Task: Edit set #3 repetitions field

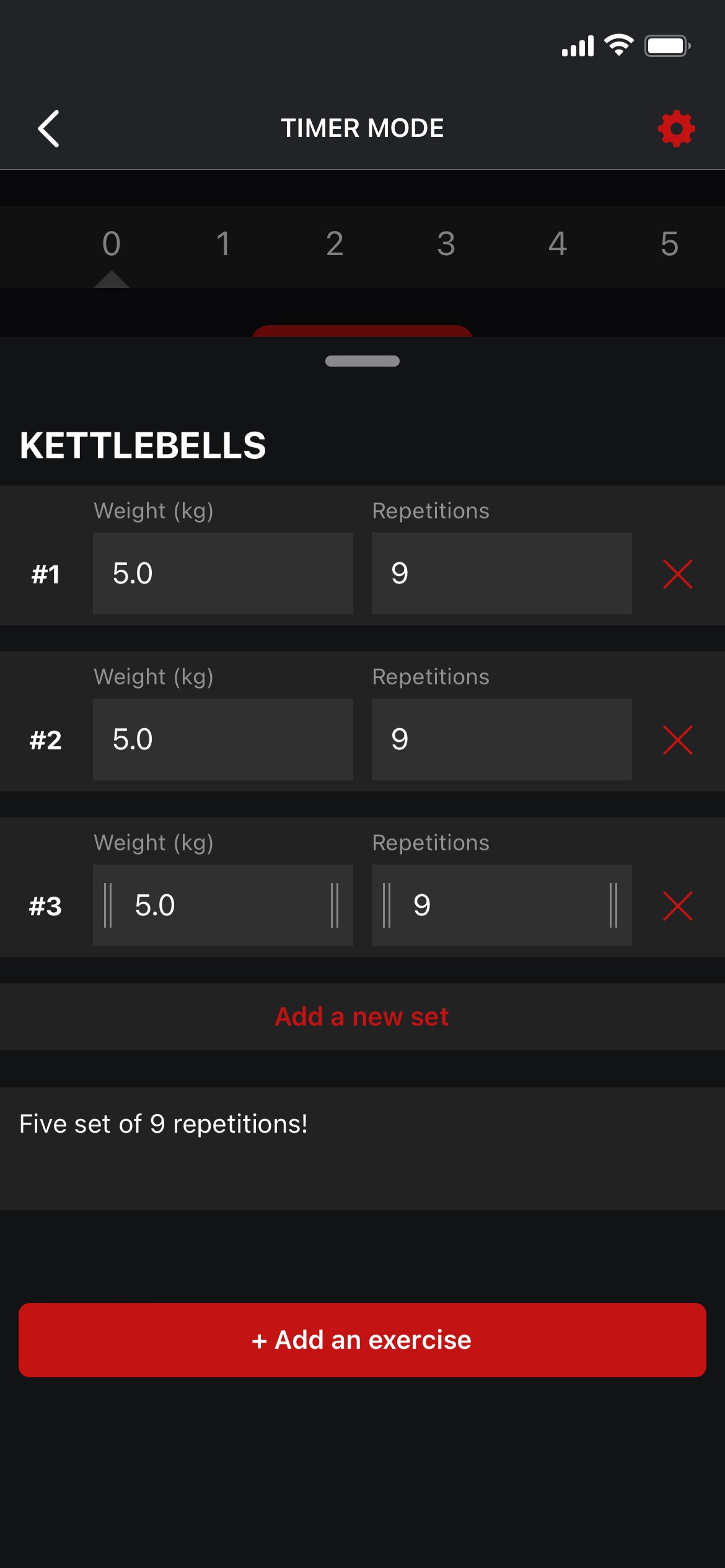Action: [501, 905]
